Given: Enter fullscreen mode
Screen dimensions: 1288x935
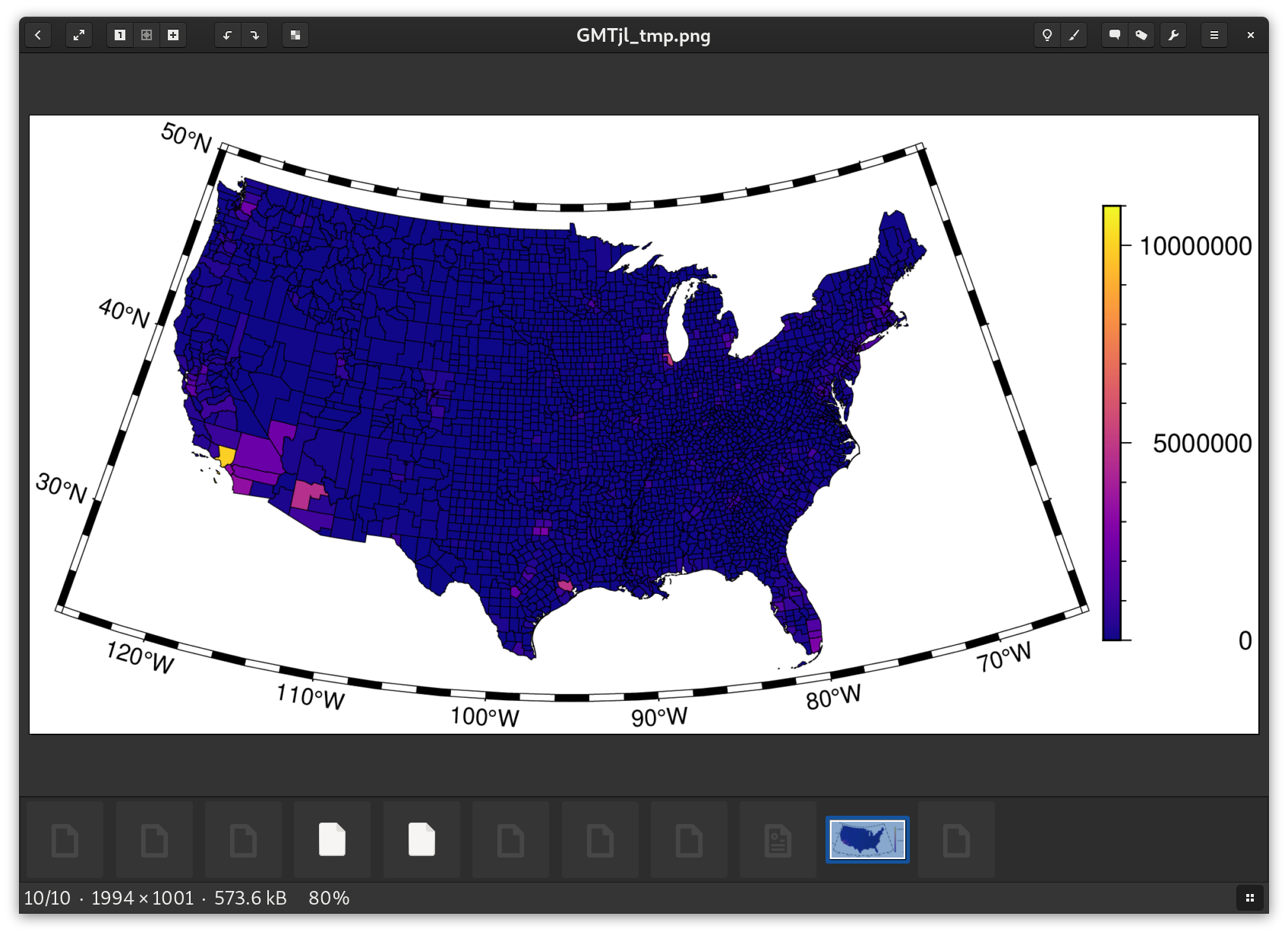Looking at the screenshot, I should [79, 35].
